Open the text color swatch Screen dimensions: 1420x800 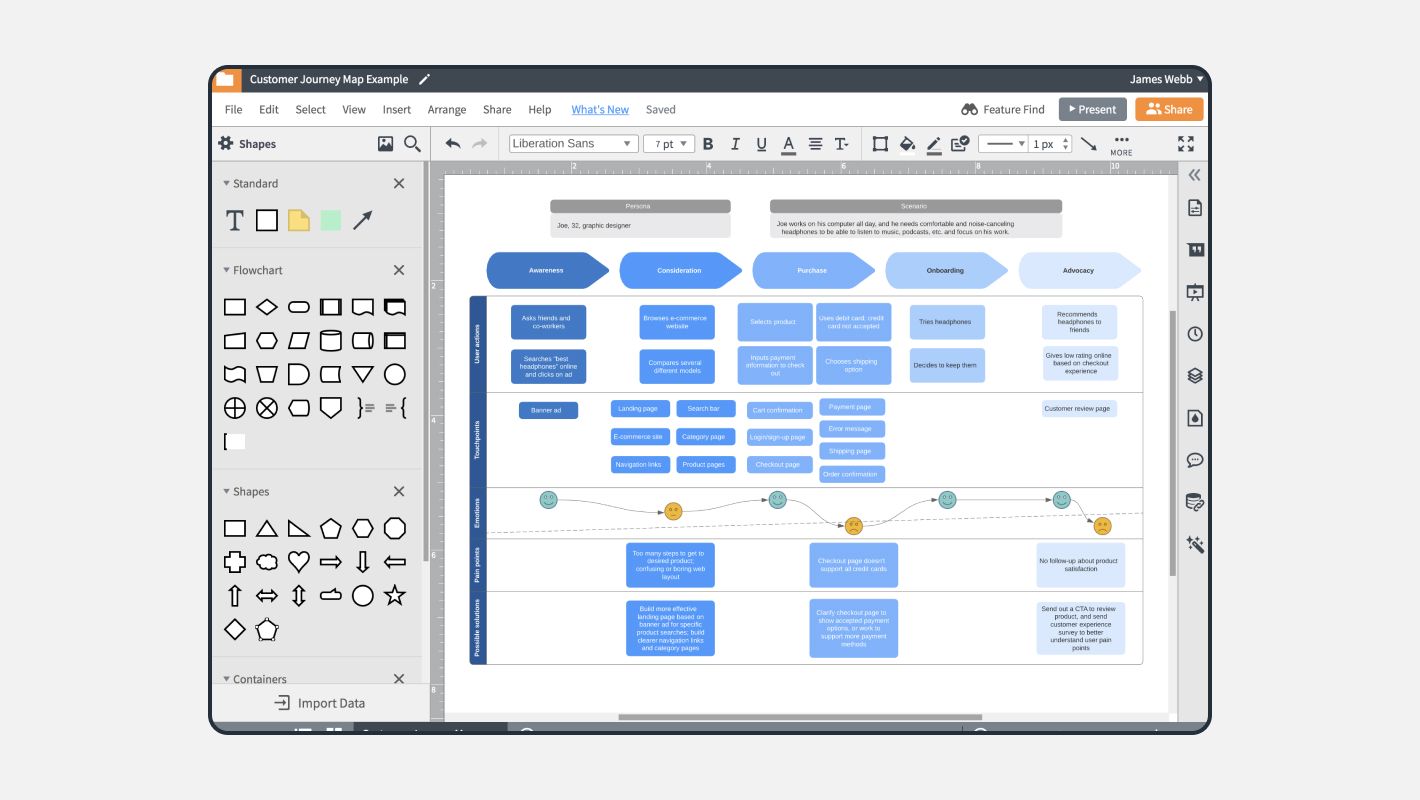coord(788,143)
